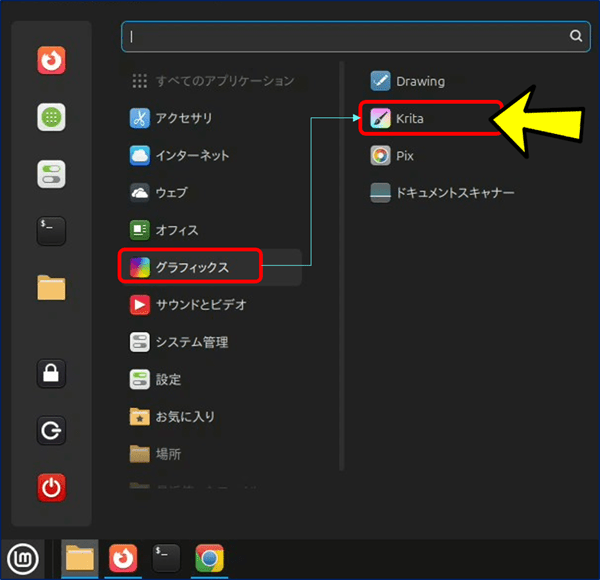The image size is (600, 580).
Task: Launch the Pix image viewer
Action: click(405, 156)
